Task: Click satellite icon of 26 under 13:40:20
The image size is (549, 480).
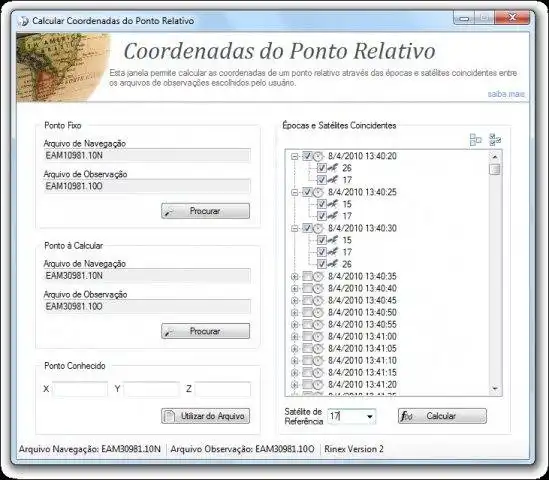Action: tap(333, 168)
